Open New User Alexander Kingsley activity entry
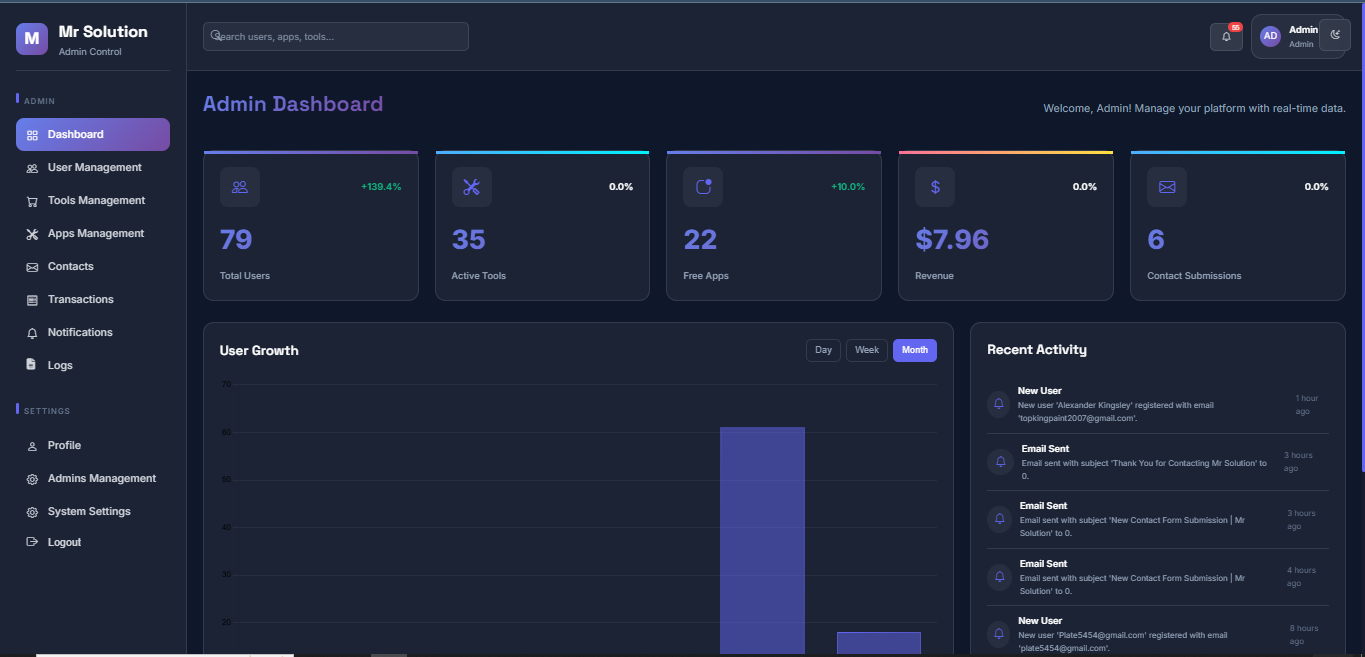This screenshot has width=1365, height=657. tap(1158, 404)
